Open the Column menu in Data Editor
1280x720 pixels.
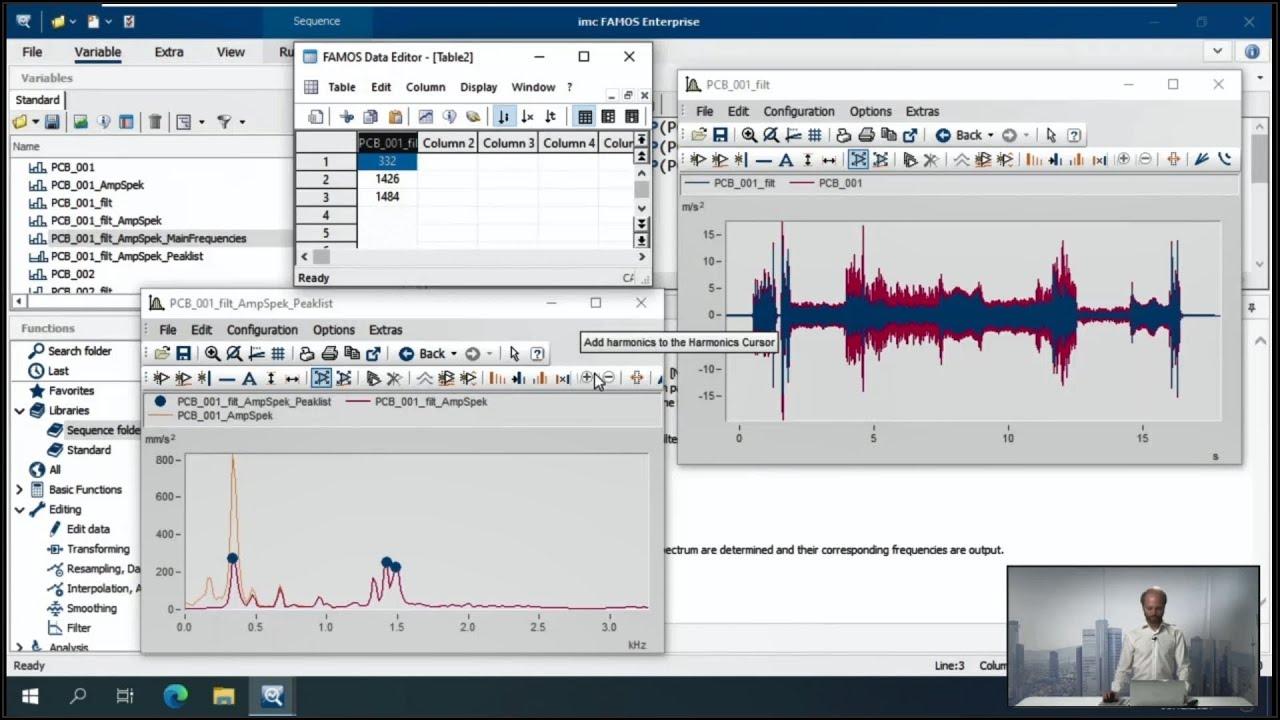[x=425, y=87]
